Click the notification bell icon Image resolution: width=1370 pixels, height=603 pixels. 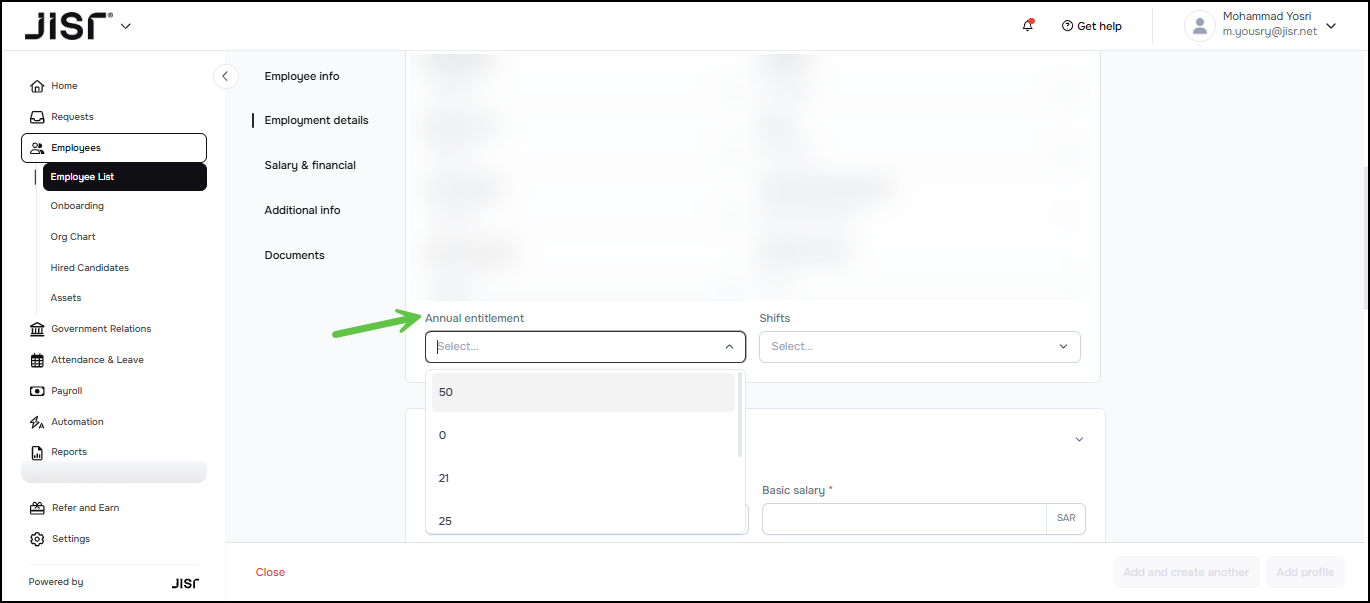pos(1027,26)
